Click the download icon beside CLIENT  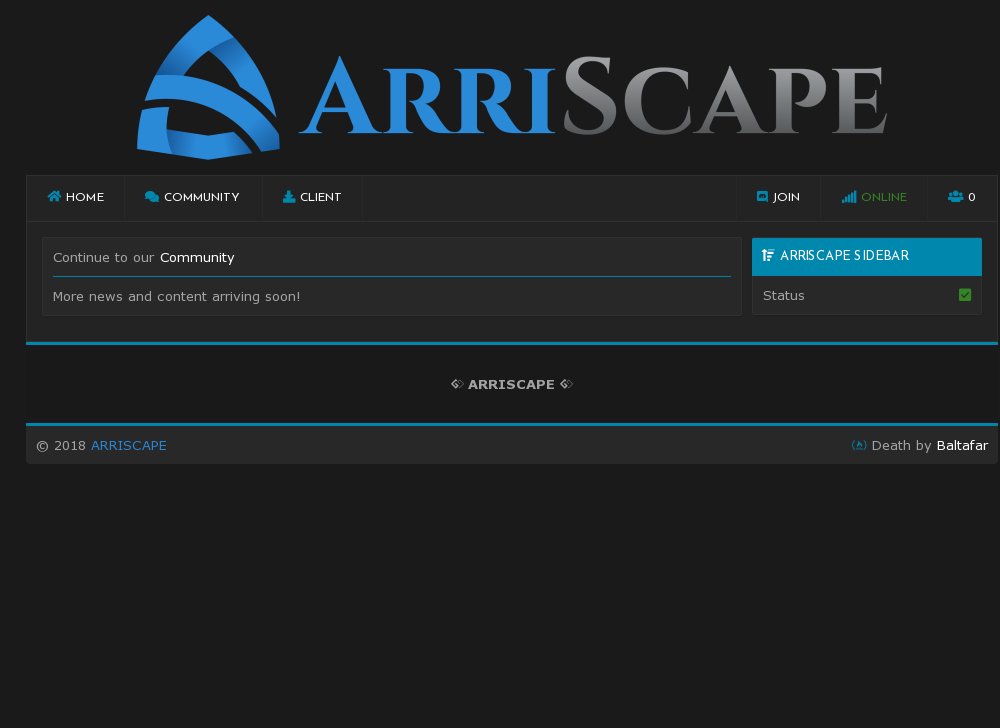pyautogui.click(x=288, y=197)
